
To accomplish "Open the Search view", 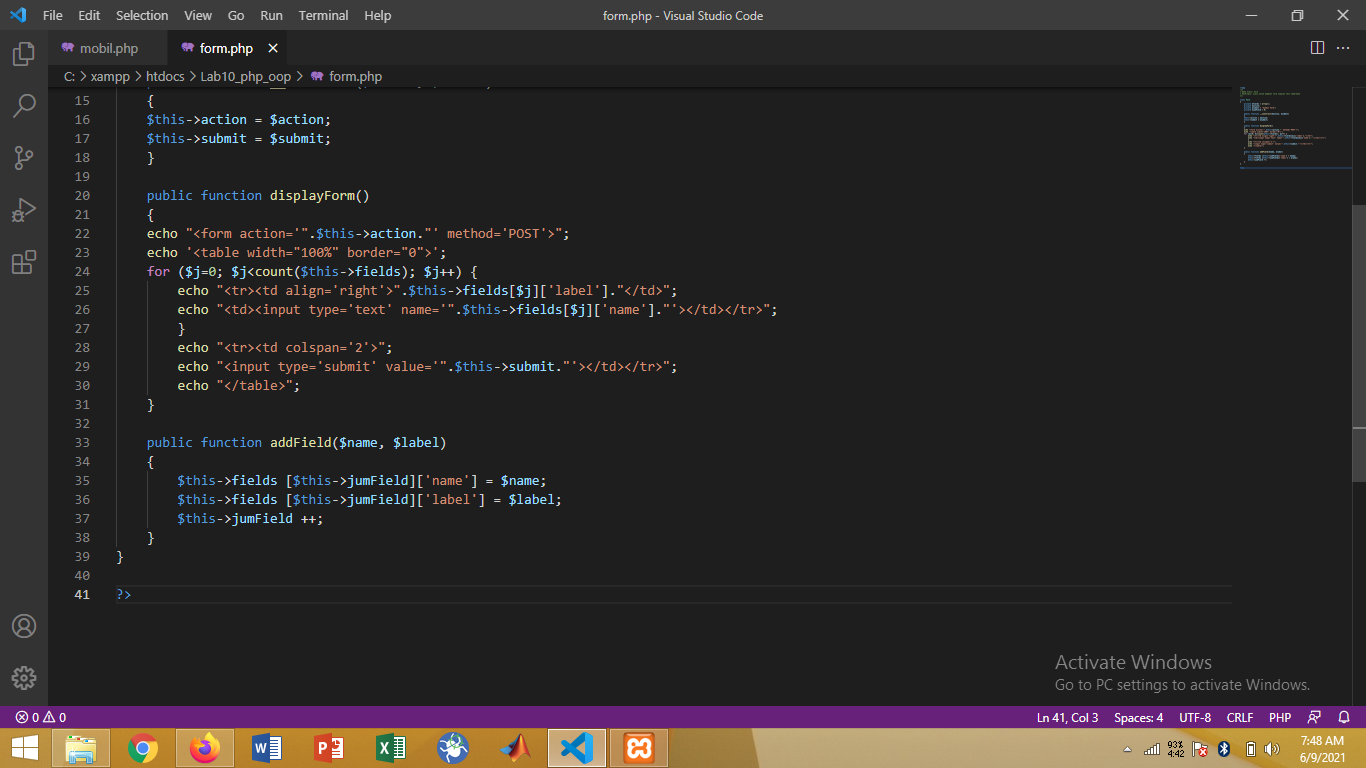I will [x=23, y=105].
